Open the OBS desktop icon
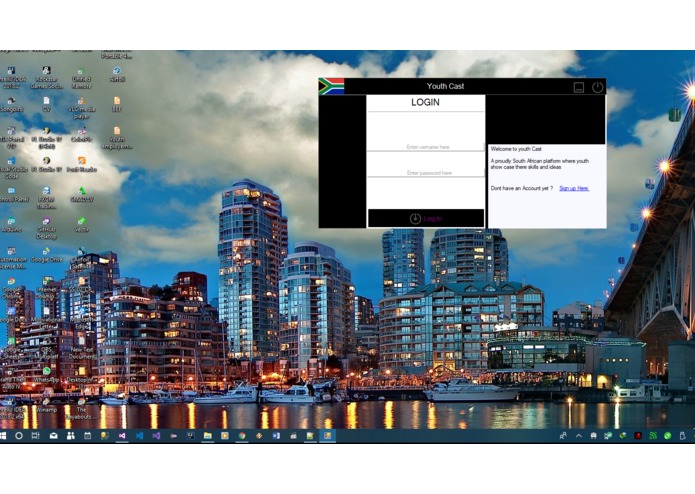The image size is (695, 494). [46, 348]
